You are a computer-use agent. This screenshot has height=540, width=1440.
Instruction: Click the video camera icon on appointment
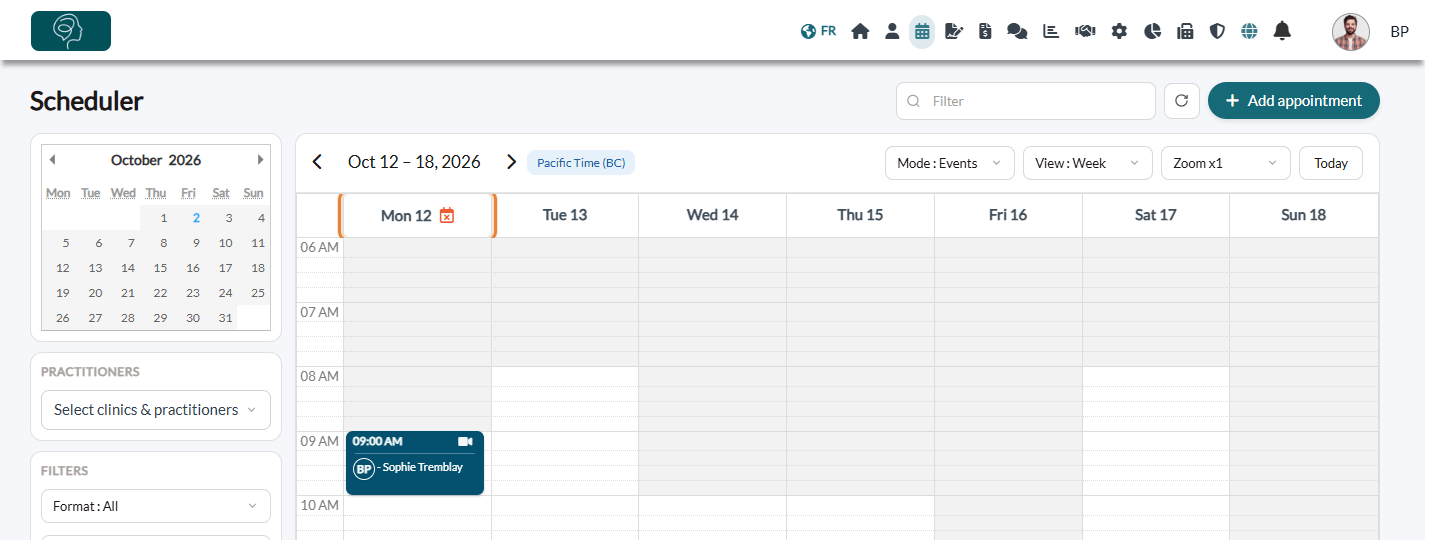tap(465, 441)
